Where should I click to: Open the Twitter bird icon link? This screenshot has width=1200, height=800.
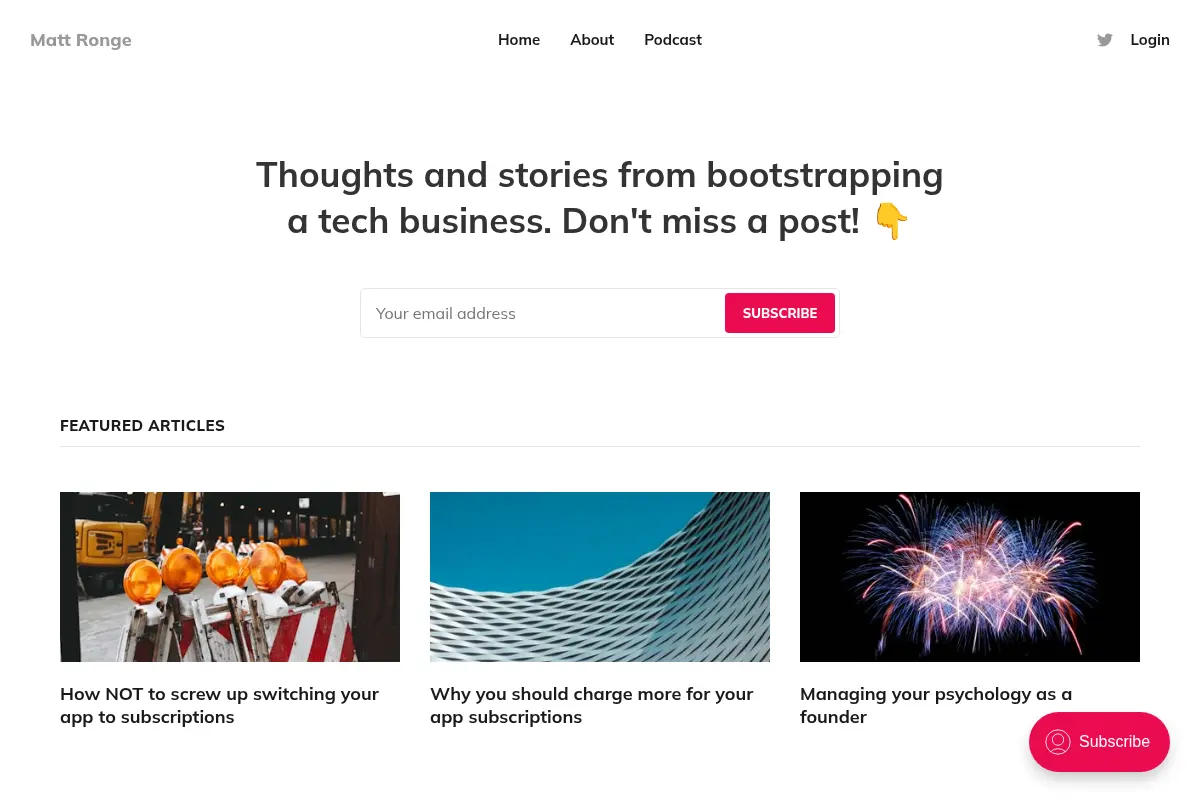[1104, 40]
